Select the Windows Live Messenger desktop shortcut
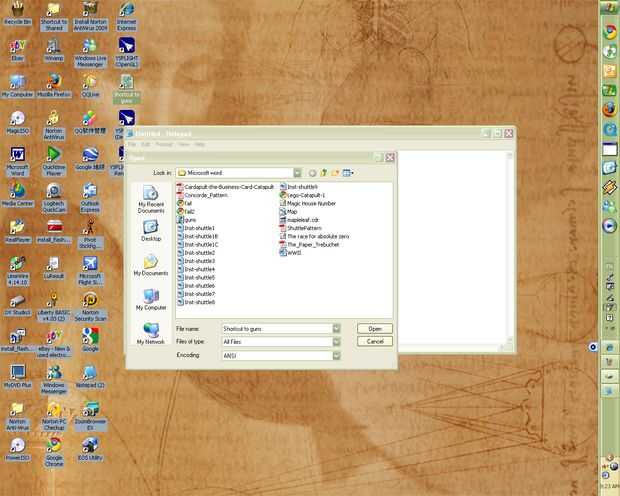This screenshot has height=496, width=620. [x=90, y=53]
